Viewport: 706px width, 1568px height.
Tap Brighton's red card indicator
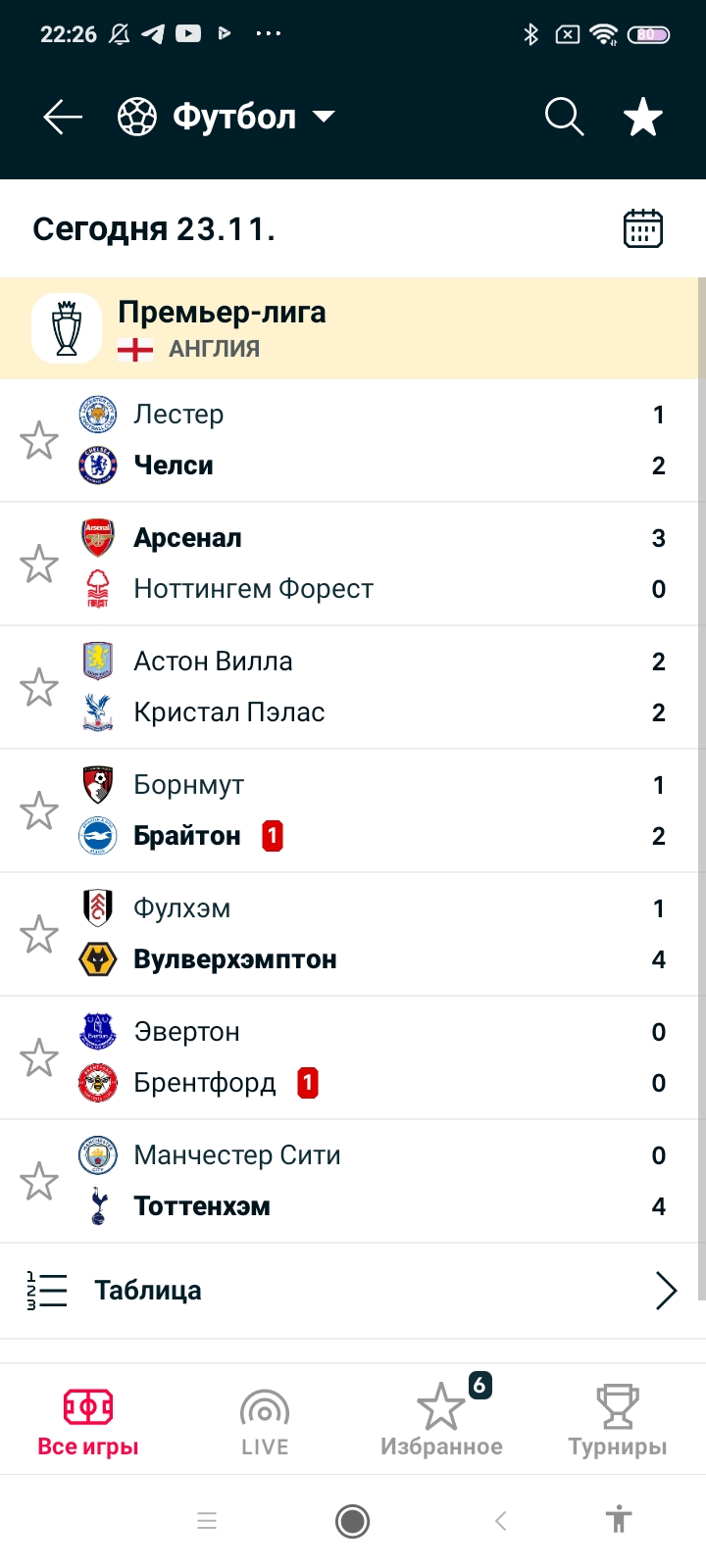pyautogui.click(x=273, y=836)
